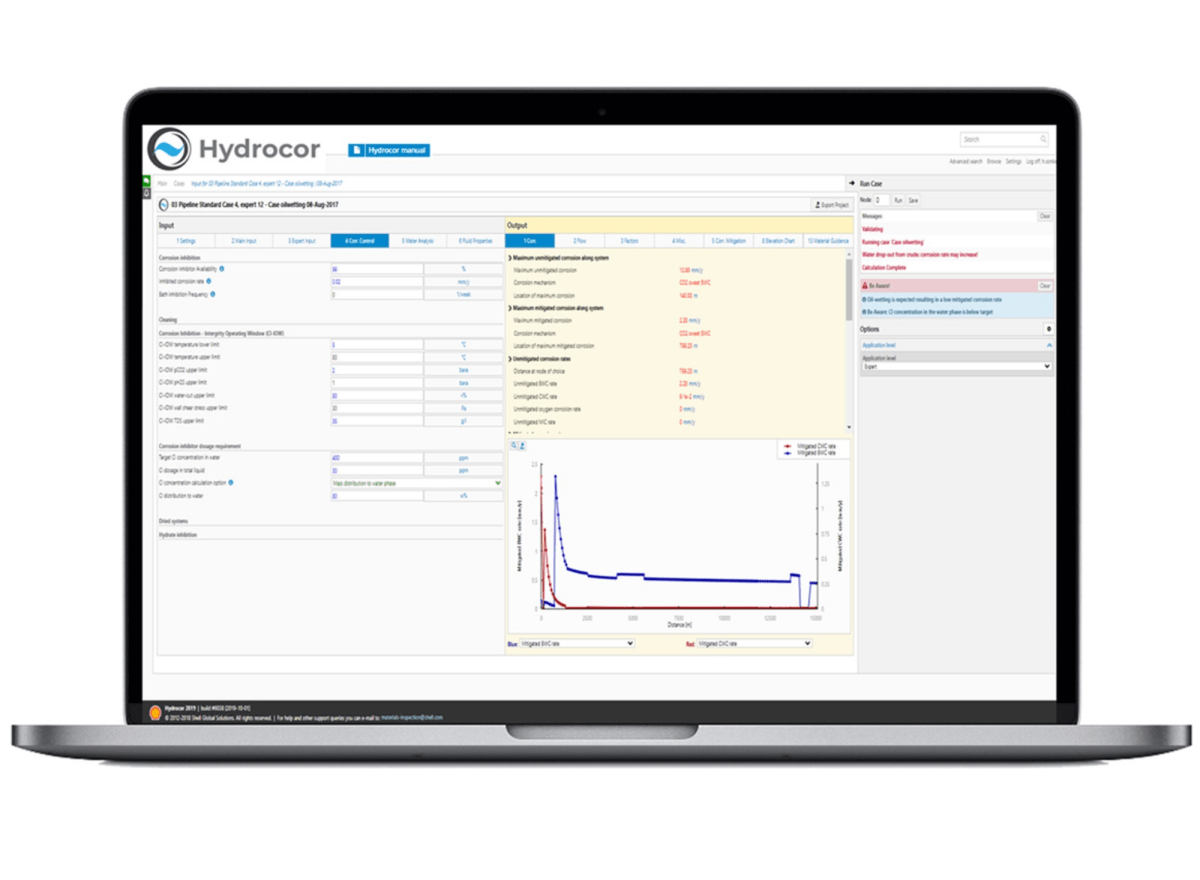The width and height of the screenshot is (1200, 880).
Task: Click the info icon beside Corrosion Inhibitor Availability
Action: [221, 269]
